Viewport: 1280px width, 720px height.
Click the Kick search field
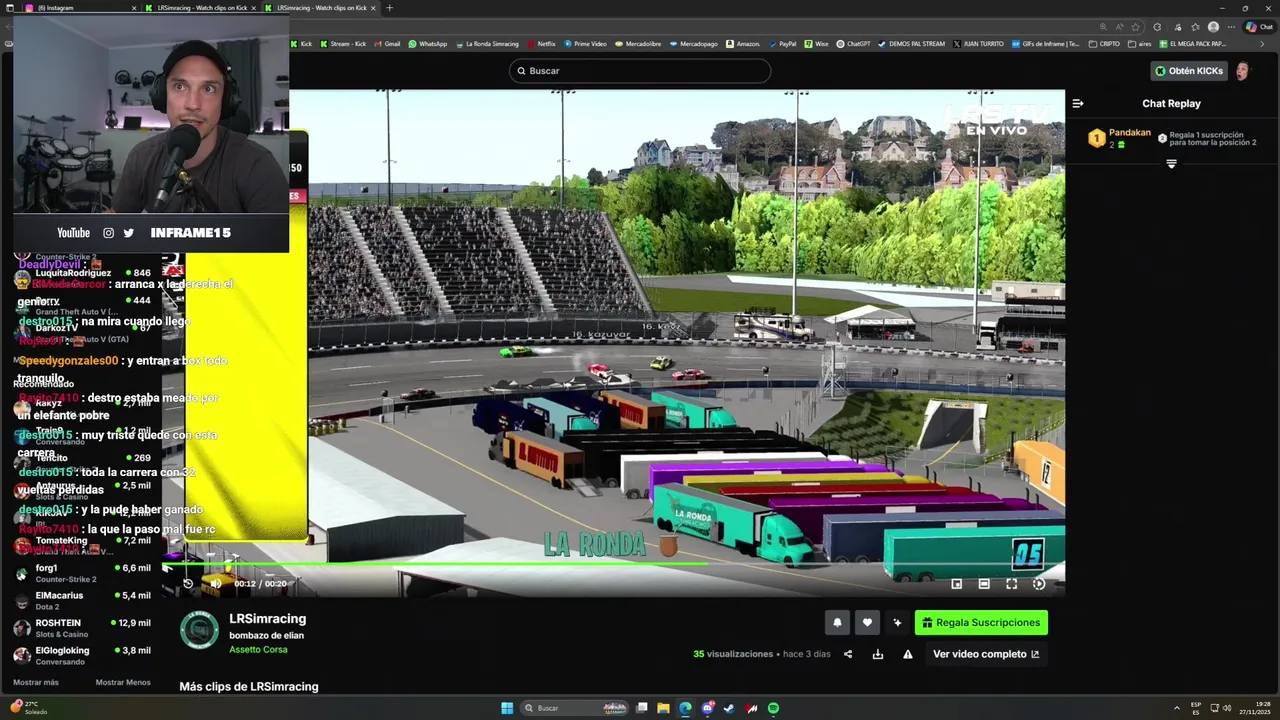[x=640, y=71]
